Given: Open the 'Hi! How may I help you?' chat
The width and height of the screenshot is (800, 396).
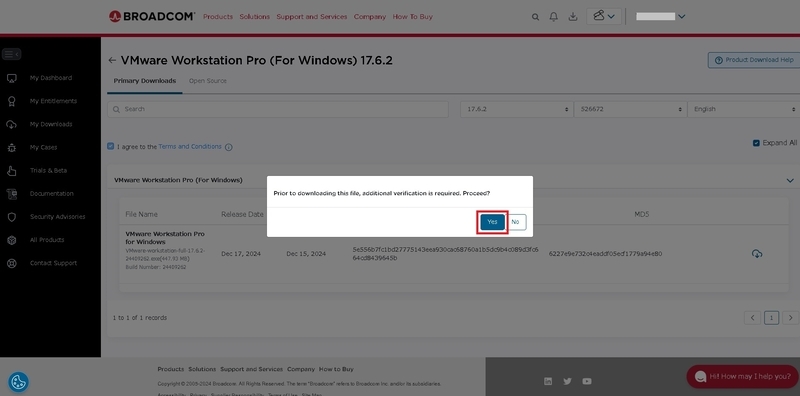Looking at the screenshot, I should pos(743,377).
